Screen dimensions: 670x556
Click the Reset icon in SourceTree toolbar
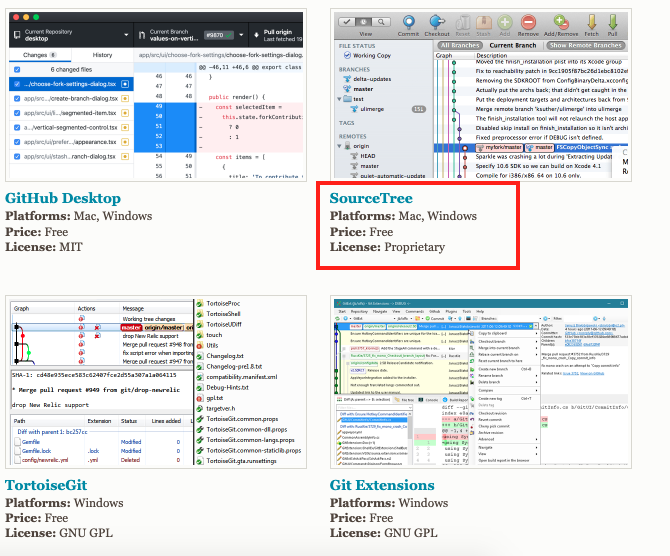tap(462, 22)
